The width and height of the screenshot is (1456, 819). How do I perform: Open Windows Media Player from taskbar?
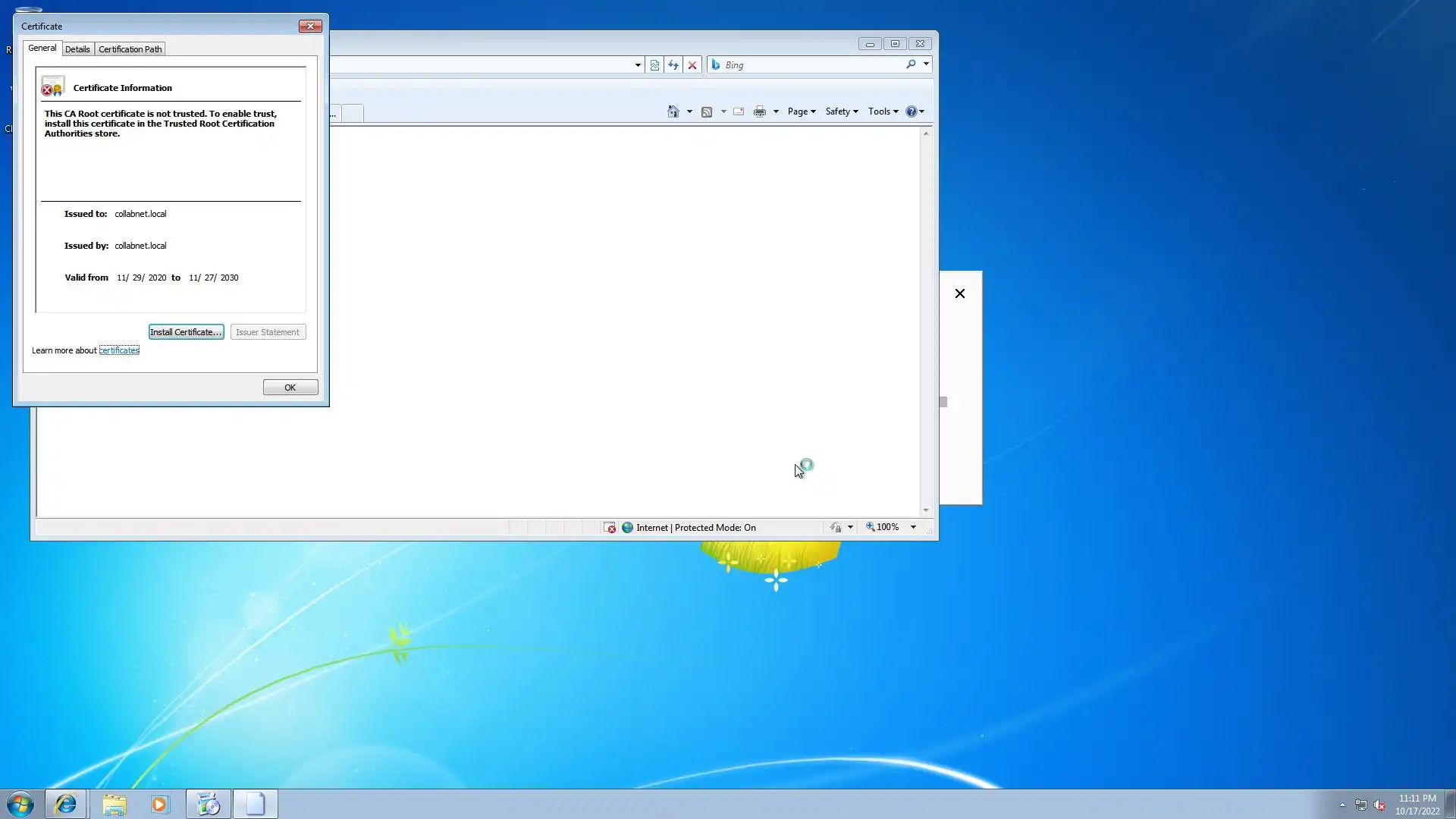click(x=160, y=805)
